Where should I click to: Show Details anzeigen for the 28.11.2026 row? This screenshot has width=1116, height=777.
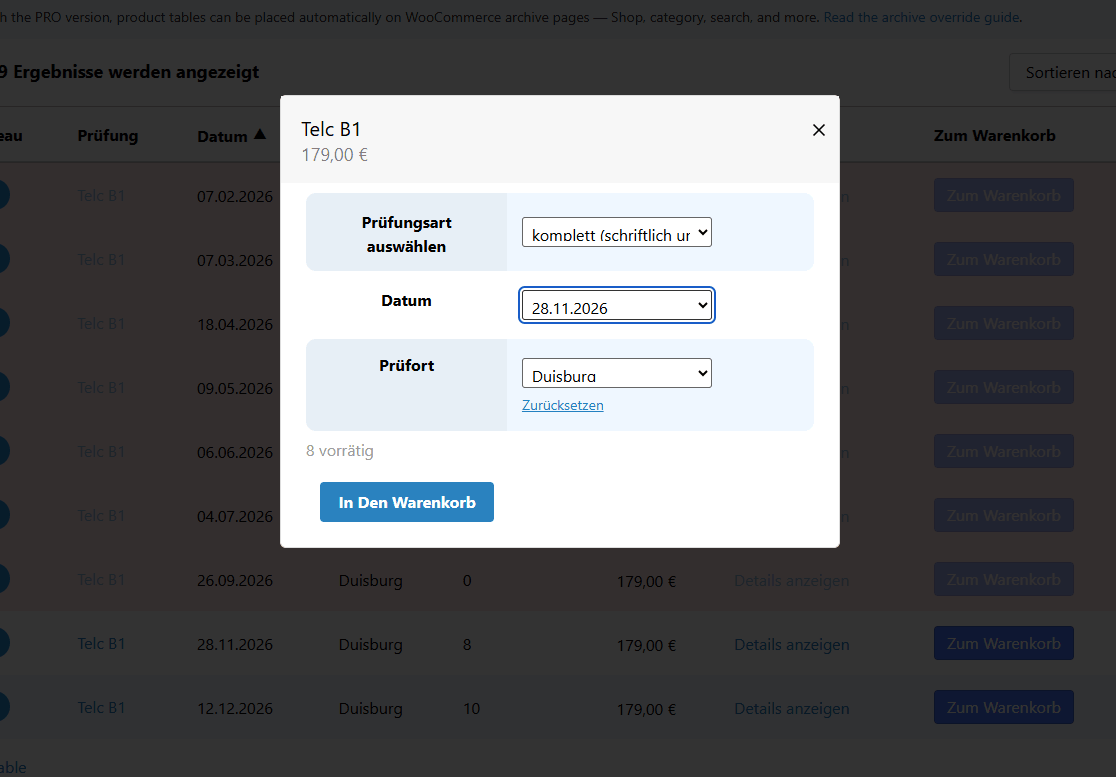tap(791, 645)
